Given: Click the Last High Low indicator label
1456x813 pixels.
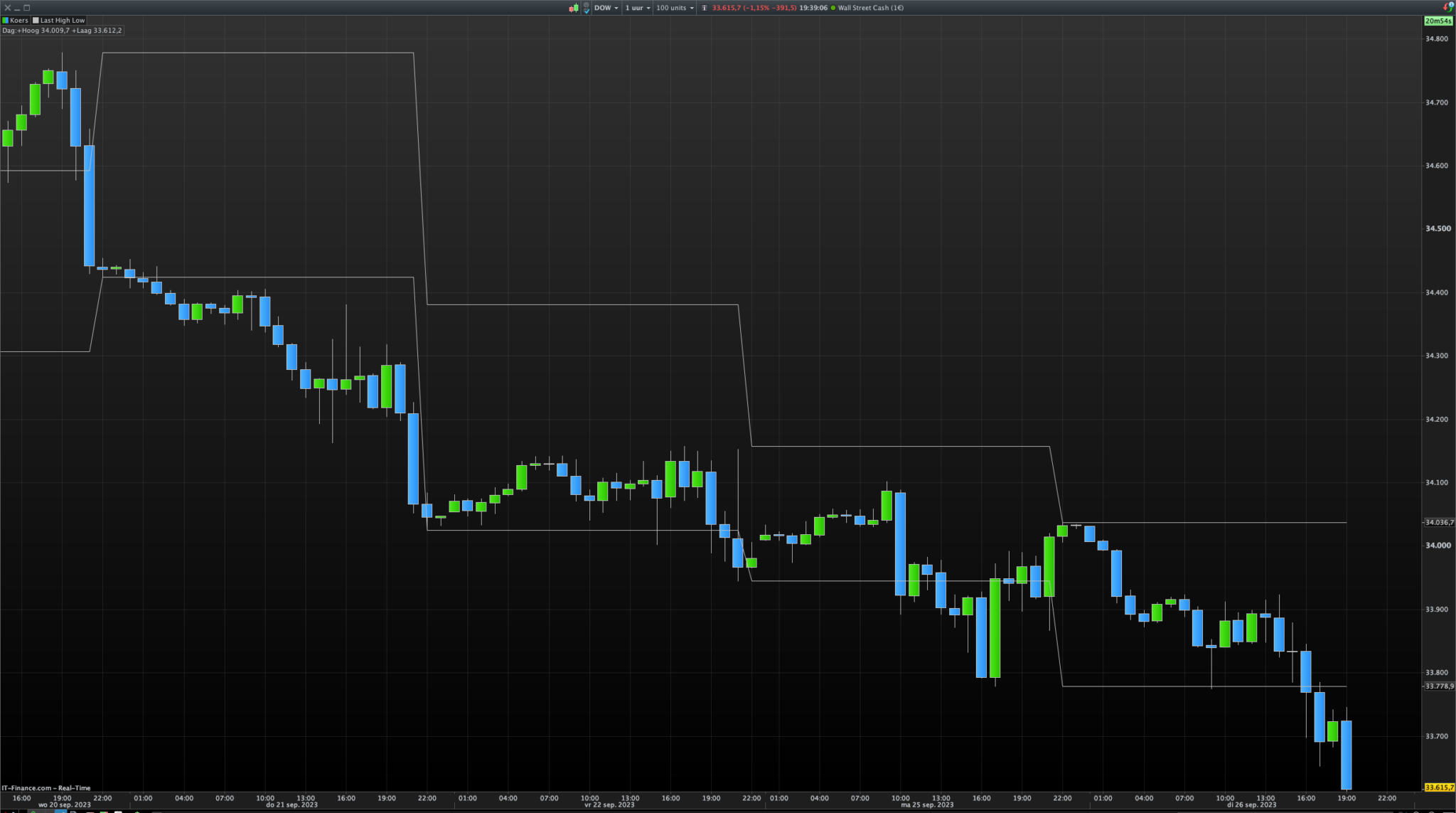Looking at the screenshot, I should point(63,21).
